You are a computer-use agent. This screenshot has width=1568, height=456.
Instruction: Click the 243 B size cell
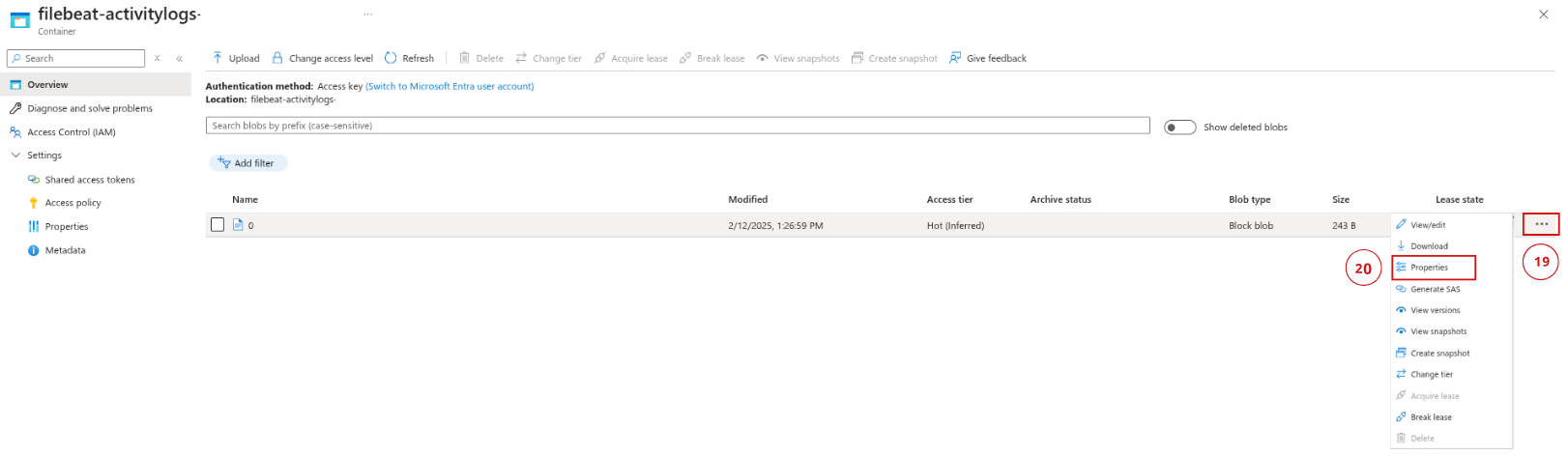click(1344, 225)
